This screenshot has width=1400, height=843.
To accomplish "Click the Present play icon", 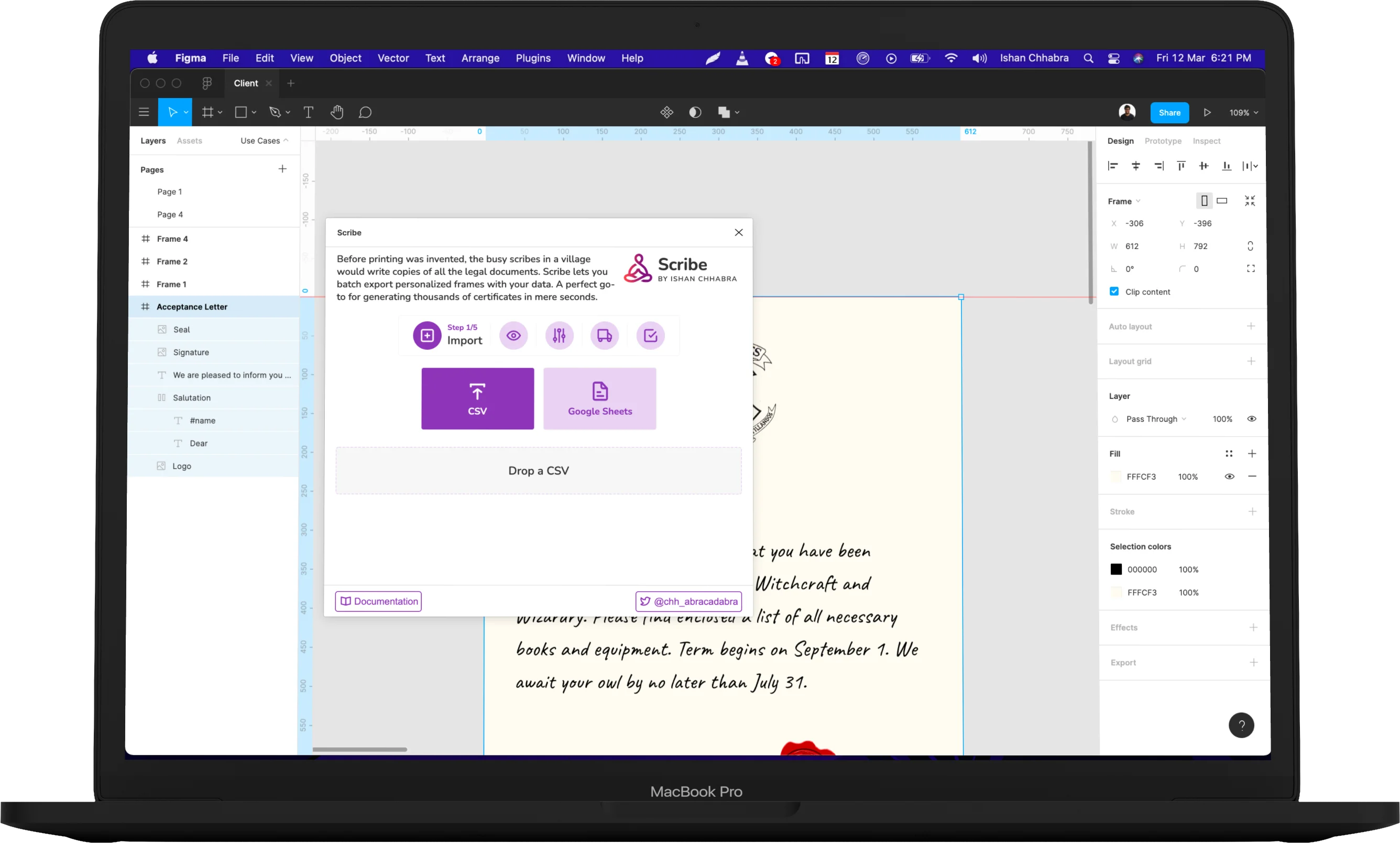I will coord(1207,113).
